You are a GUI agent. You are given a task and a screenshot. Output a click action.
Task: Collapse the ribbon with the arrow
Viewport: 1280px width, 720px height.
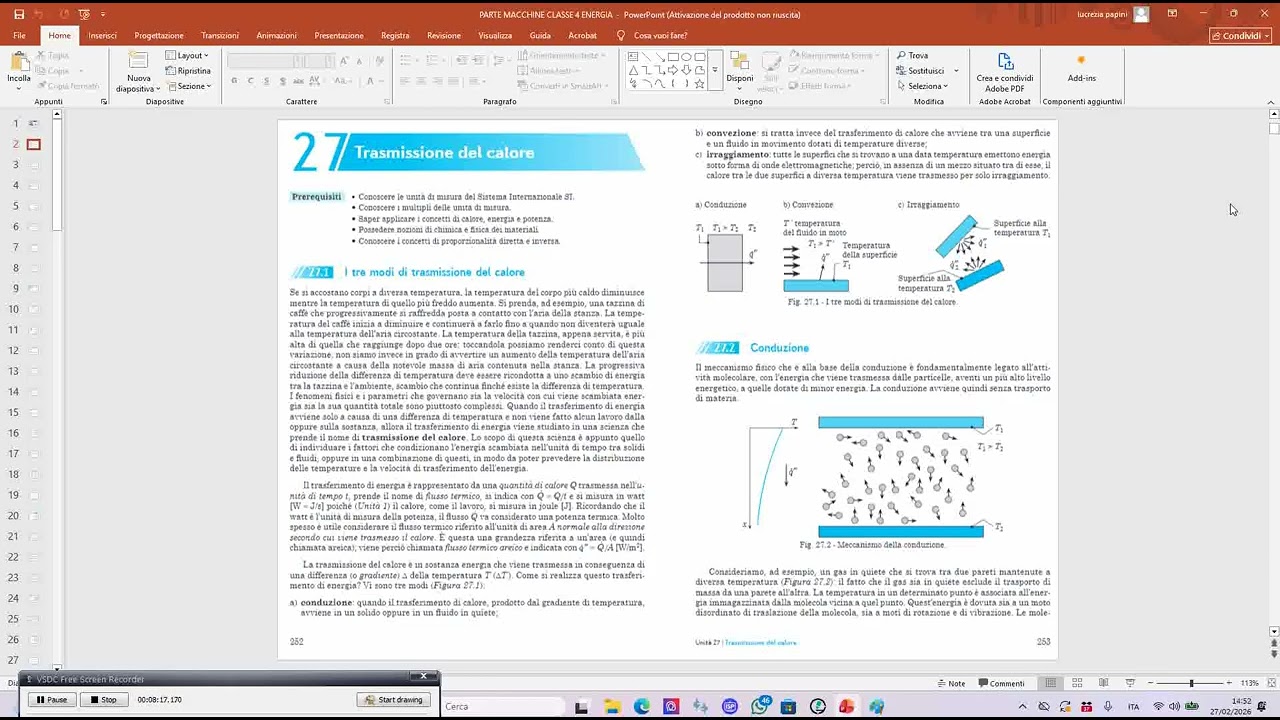coord(1269,101)
